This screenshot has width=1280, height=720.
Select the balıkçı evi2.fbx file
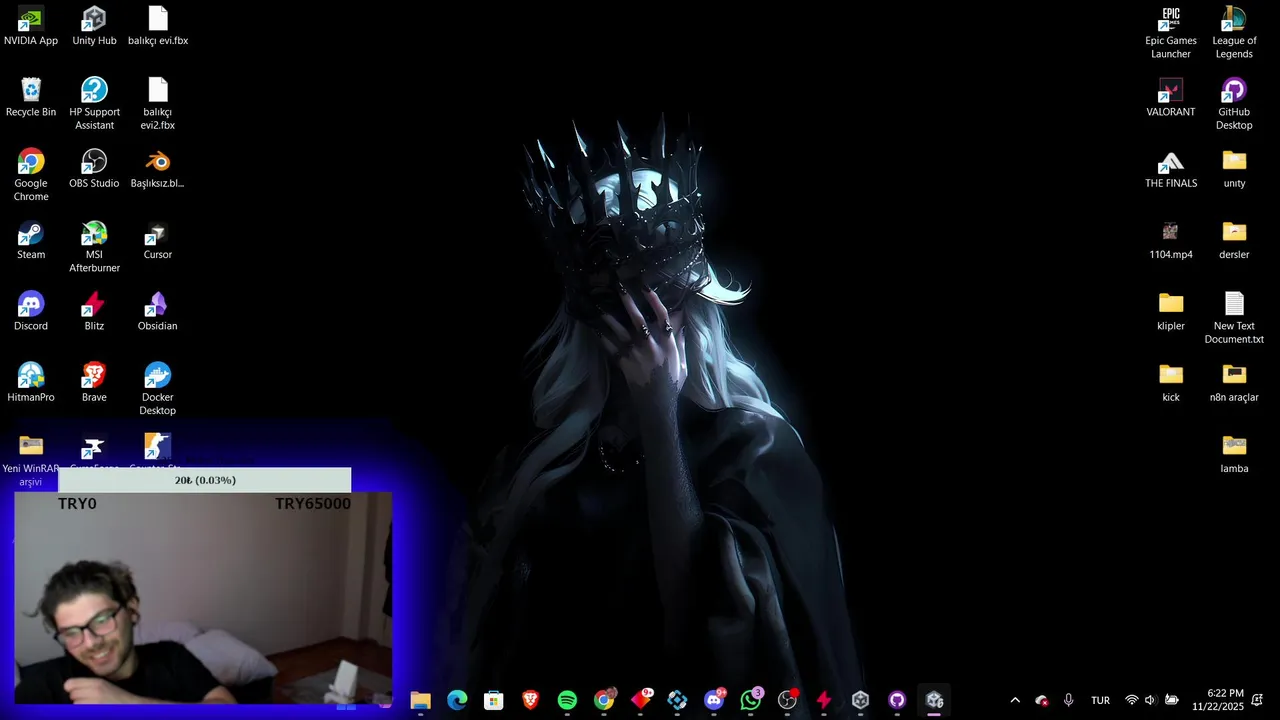coord(158,104)
